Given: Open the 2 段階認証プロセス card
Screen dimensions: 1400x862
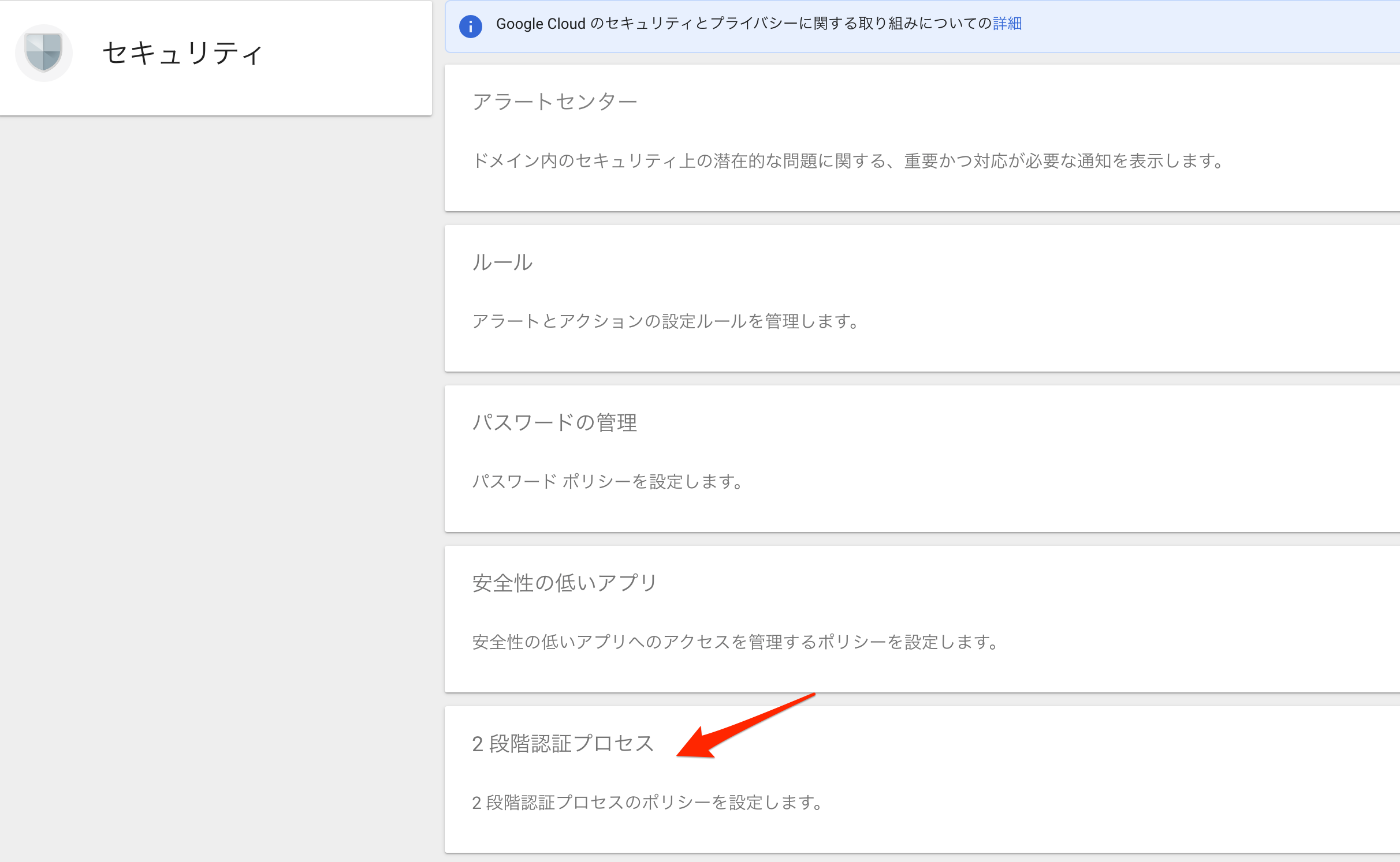Looking at the screenshot, I should (922, 779).
